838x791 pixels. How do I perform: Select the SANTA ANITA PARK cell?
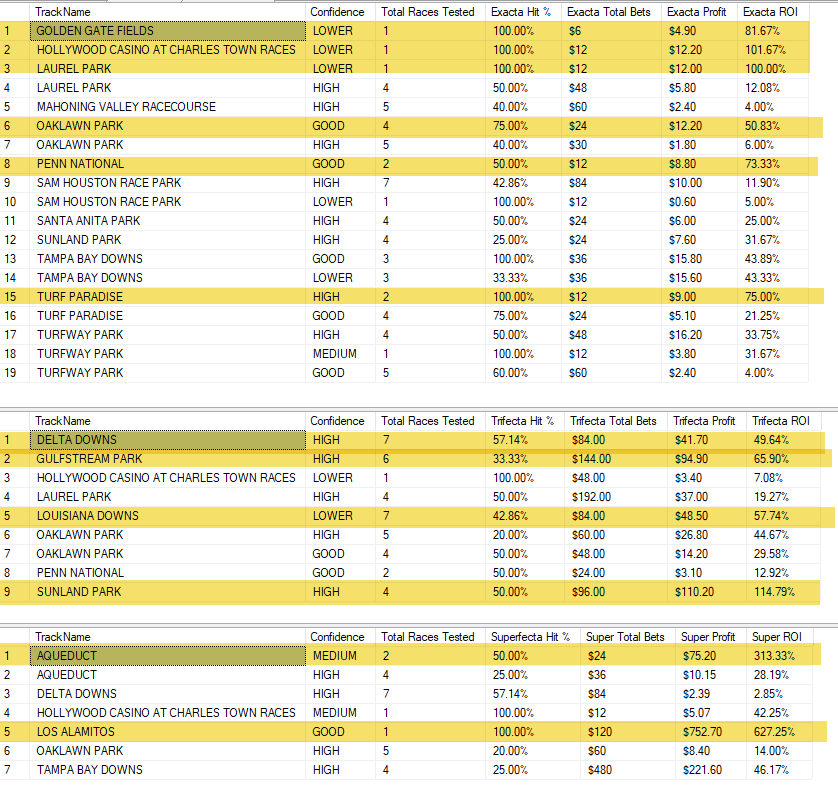tap(168, 221)
